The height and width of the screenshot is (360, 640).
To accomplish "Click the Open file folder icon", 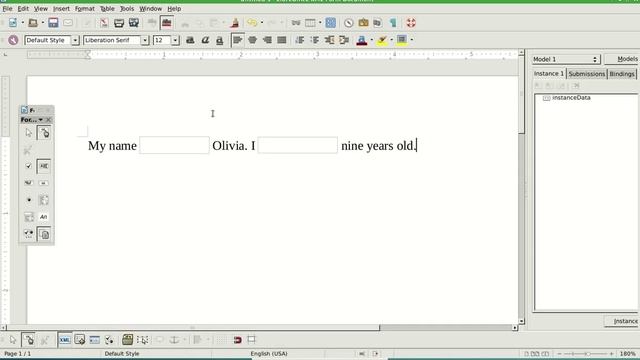I will [x=33, y=23].
